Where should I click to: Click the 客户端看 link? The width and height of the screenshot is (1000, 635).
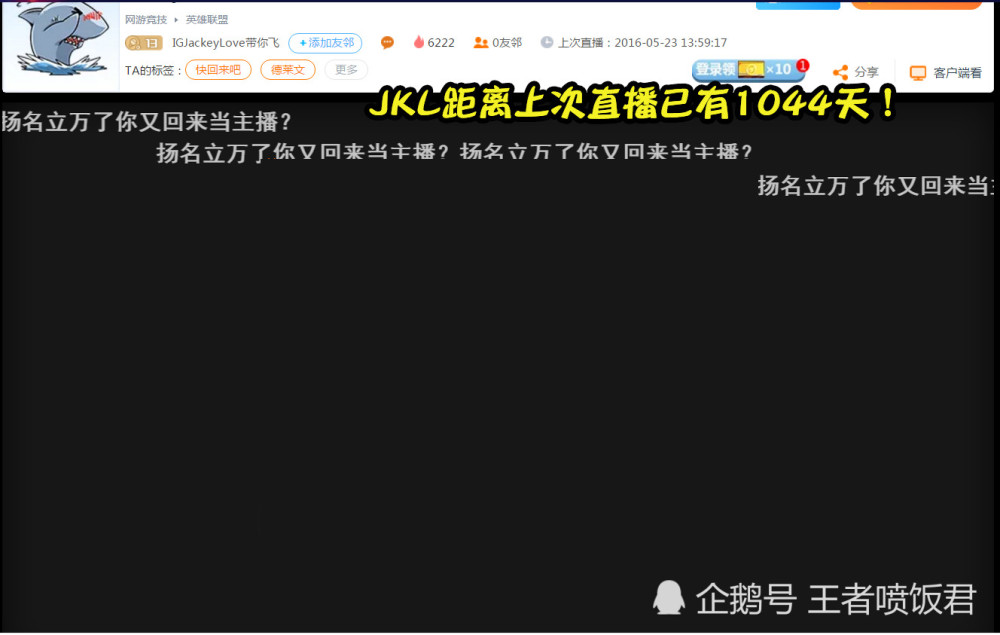coord(955,71)
